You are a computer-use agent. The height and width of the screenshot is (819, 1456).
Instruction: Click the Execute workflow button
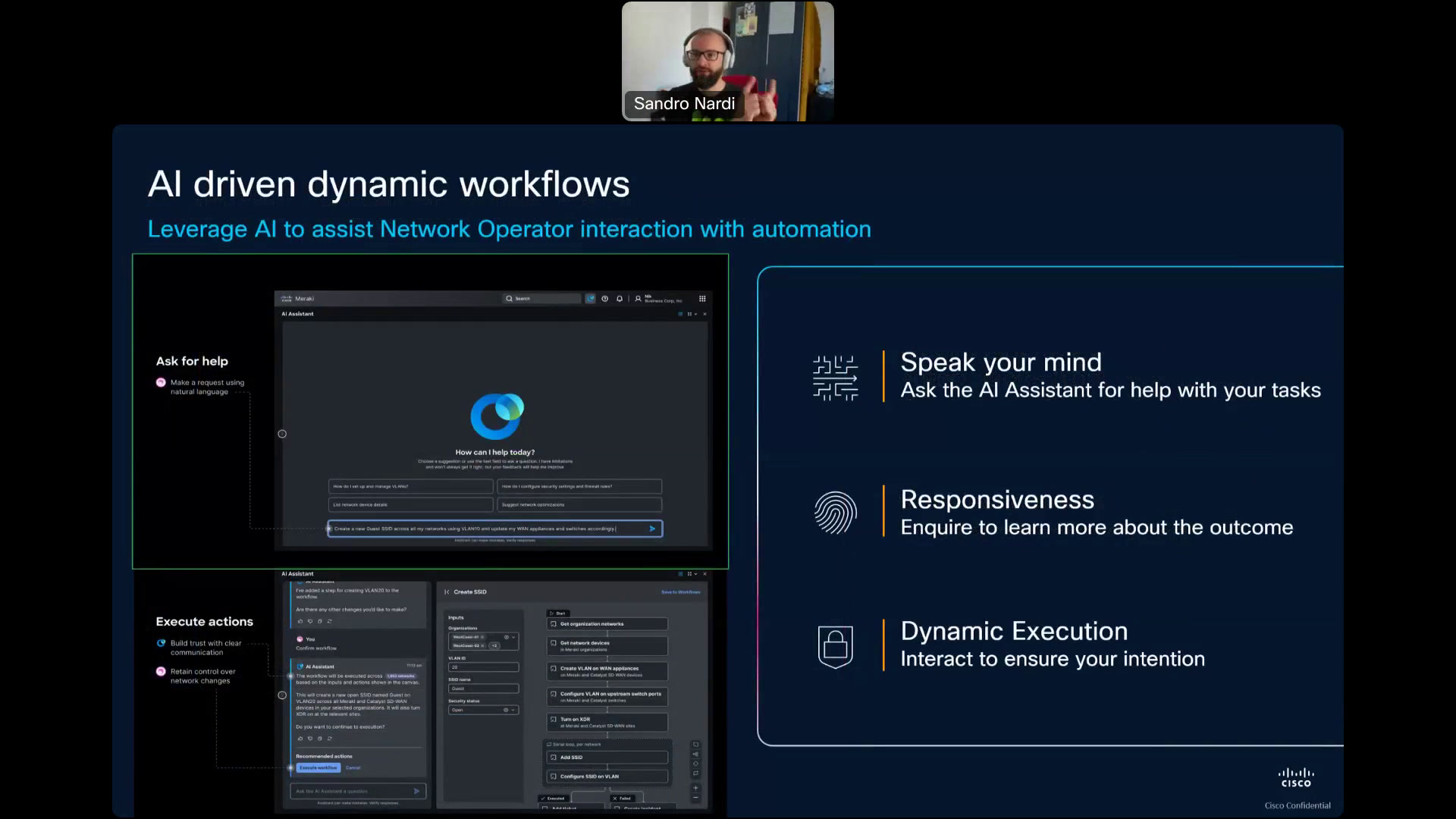click(318, 767)
